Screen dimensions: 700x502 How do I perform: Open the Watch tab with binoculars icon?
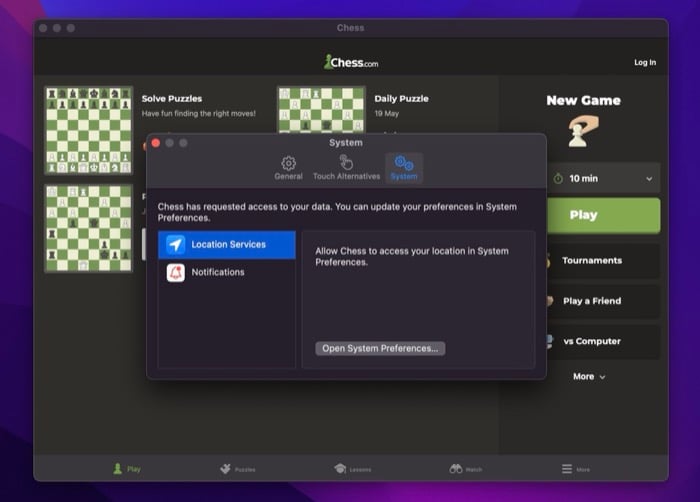(x=466, y=469)
